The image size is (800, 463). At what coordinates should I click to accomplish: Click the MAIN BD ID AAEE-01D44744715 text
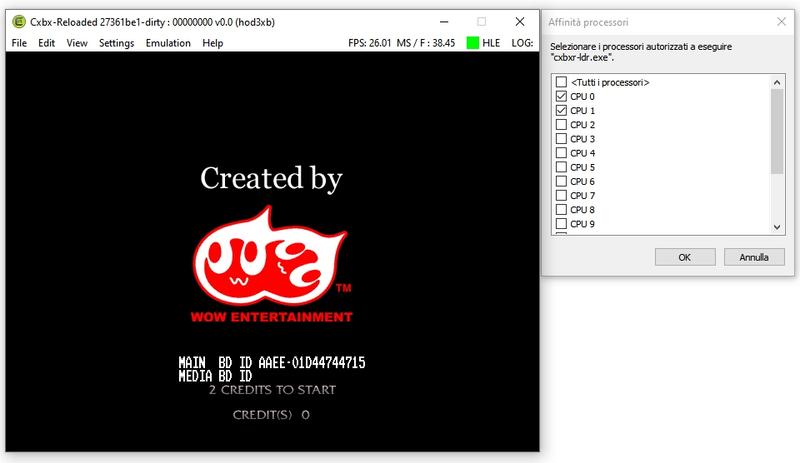[272, 363]
